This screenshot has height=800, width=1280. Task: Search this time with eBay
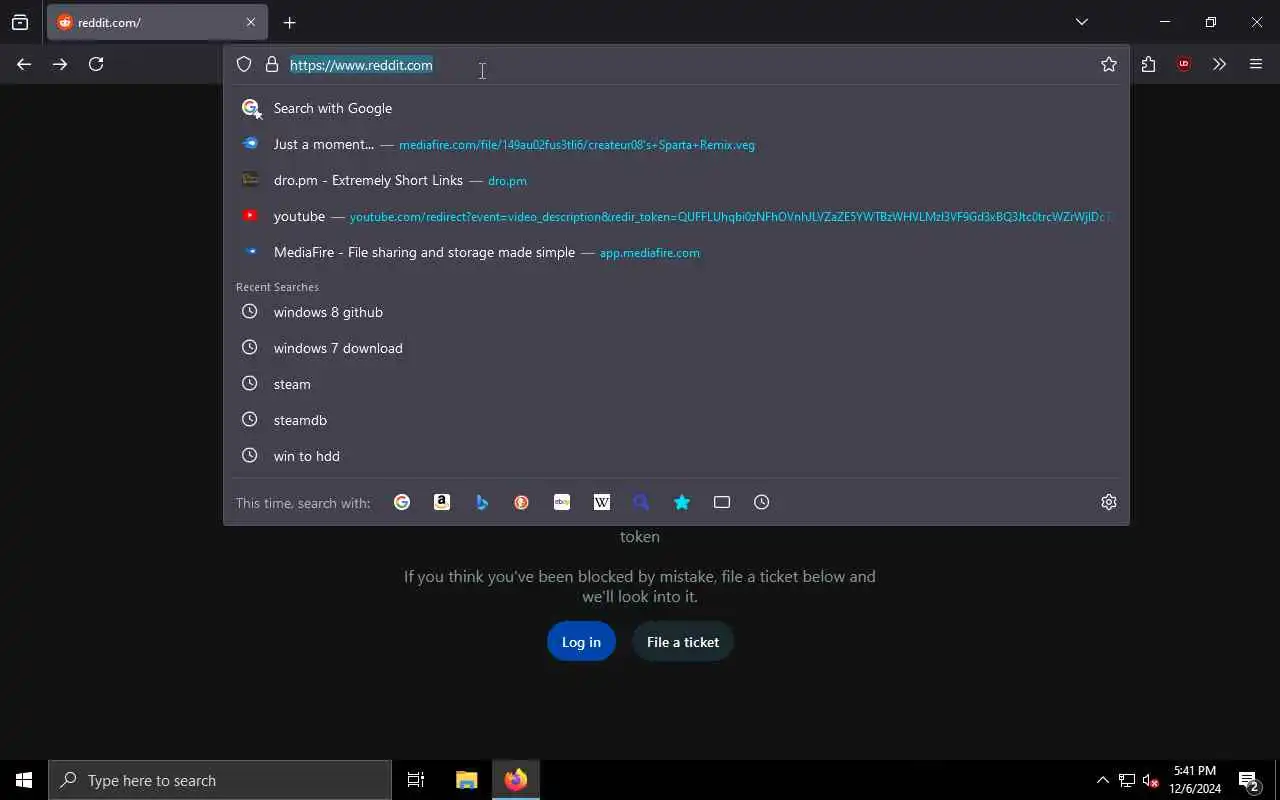pos(562,502)
